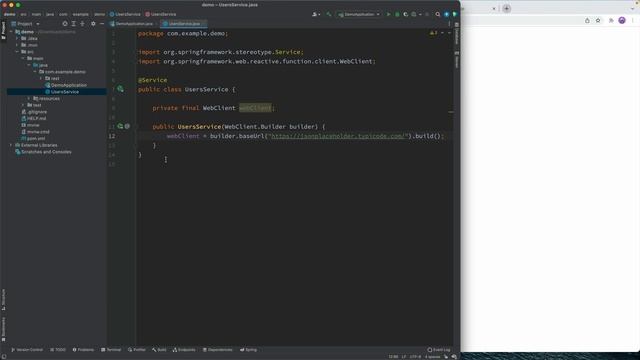Bookmark page star in browser window
Screen dimensions: 640x360
click(x=598, y=20)
